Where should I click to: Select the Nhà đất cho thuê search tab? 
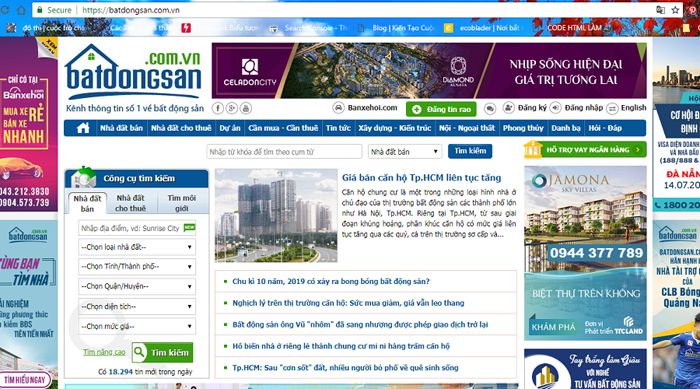(x=130, y=203)
